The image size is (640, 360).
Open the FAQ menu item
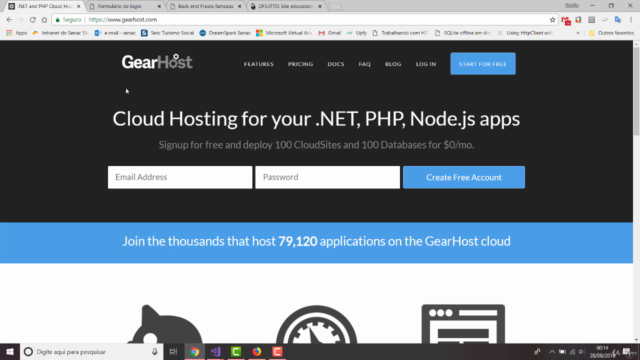point(364,64)
